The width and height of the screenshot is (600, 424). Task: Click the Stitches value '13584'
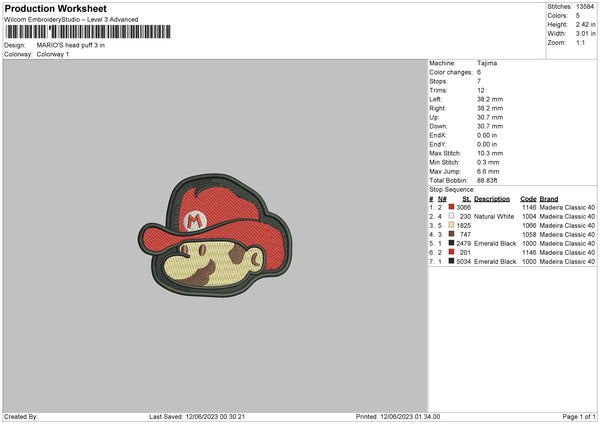[x=585, y=7]
